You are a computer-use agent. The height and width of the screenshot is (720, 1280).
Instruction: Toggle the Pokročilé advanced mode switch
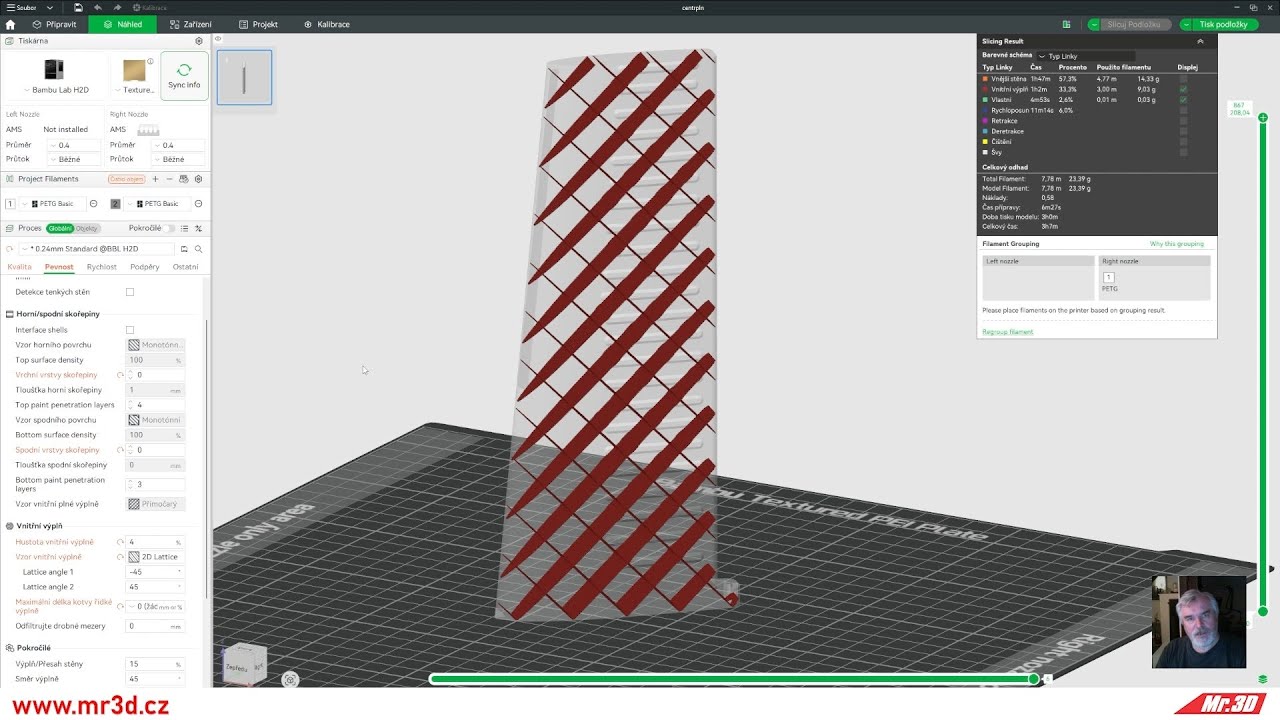(x=169, y=229)
